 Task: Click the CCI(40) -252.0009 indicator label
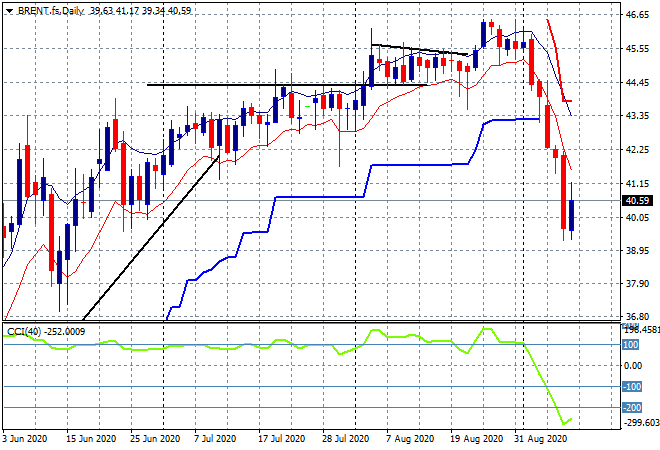pos(46,332)
